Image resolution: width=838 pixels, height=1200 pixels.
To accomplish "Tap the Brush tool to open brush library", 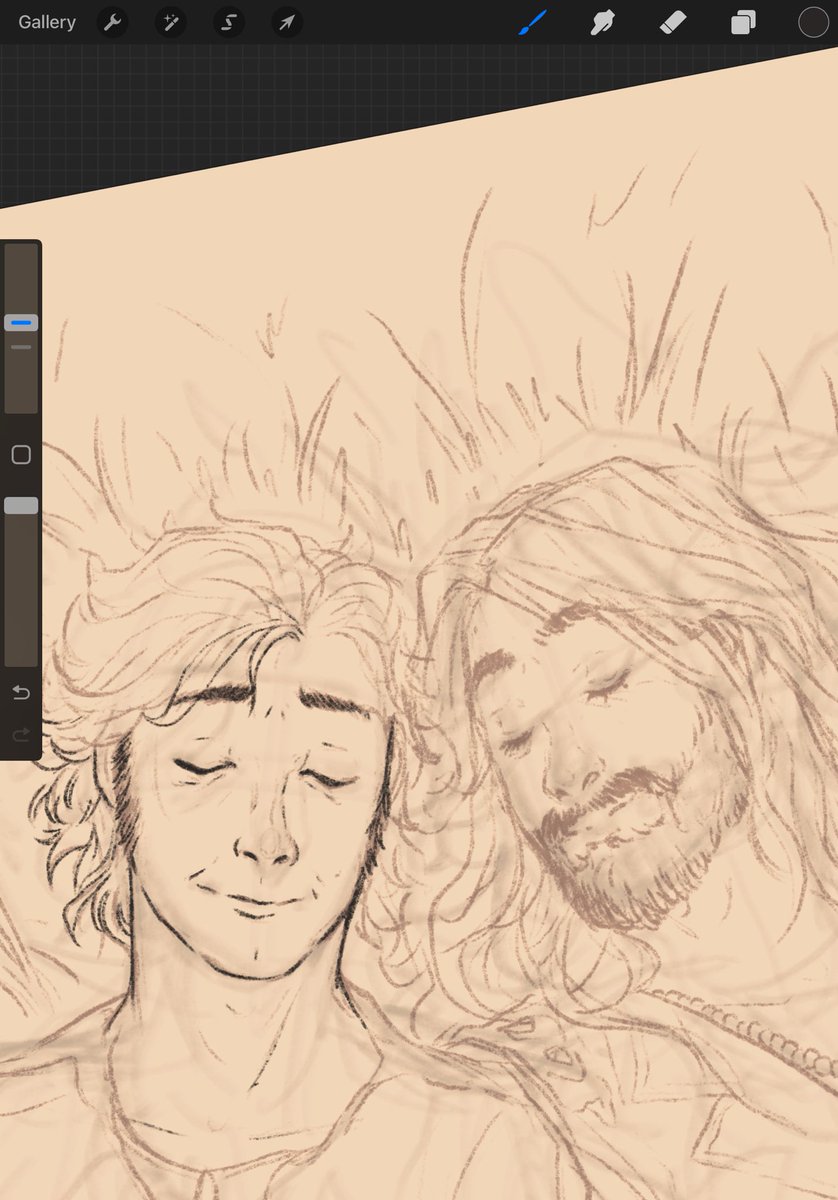I will pos(531,22).
